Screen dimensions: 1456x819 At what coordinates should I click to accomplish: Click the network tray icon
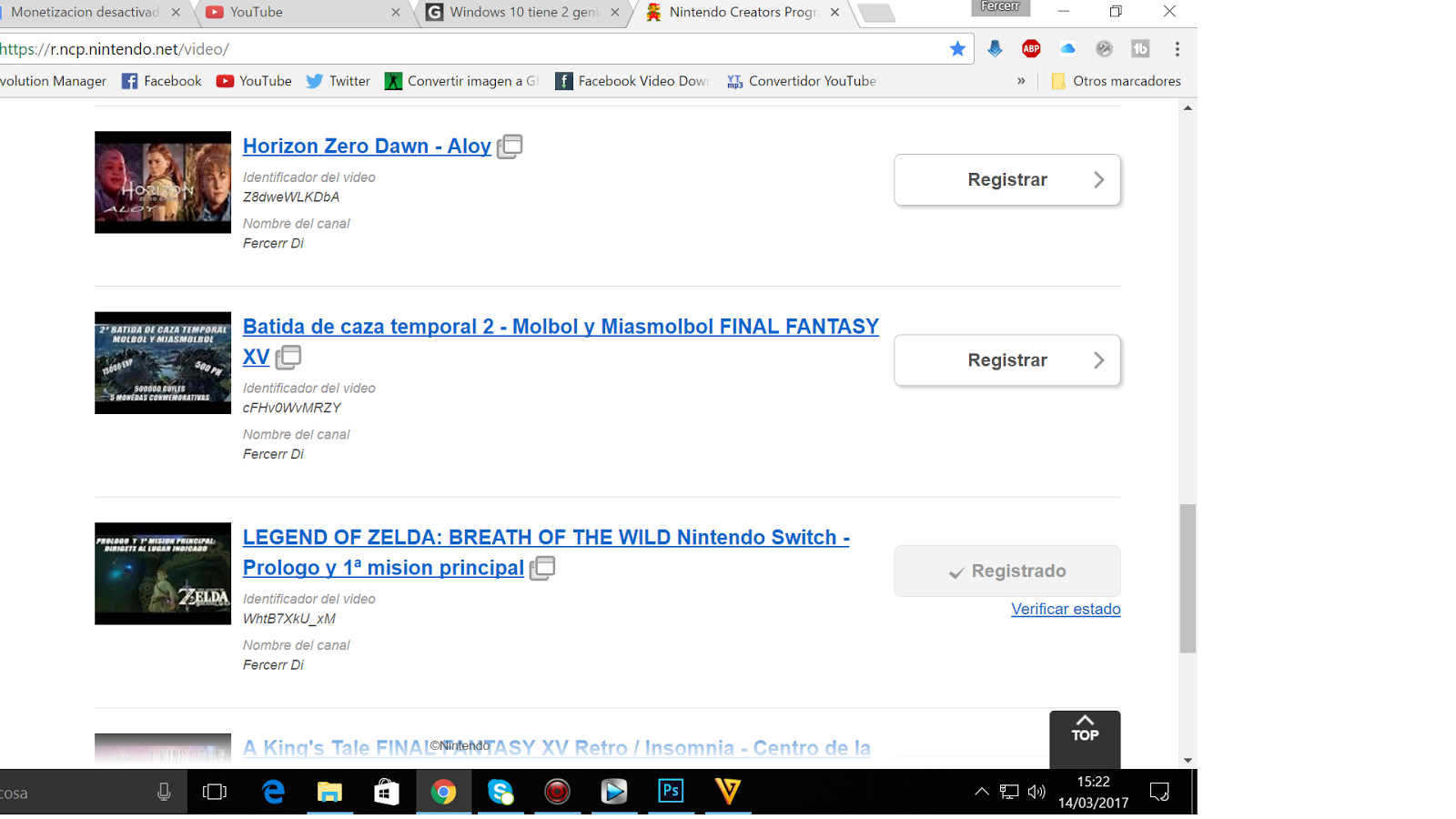1009,792
